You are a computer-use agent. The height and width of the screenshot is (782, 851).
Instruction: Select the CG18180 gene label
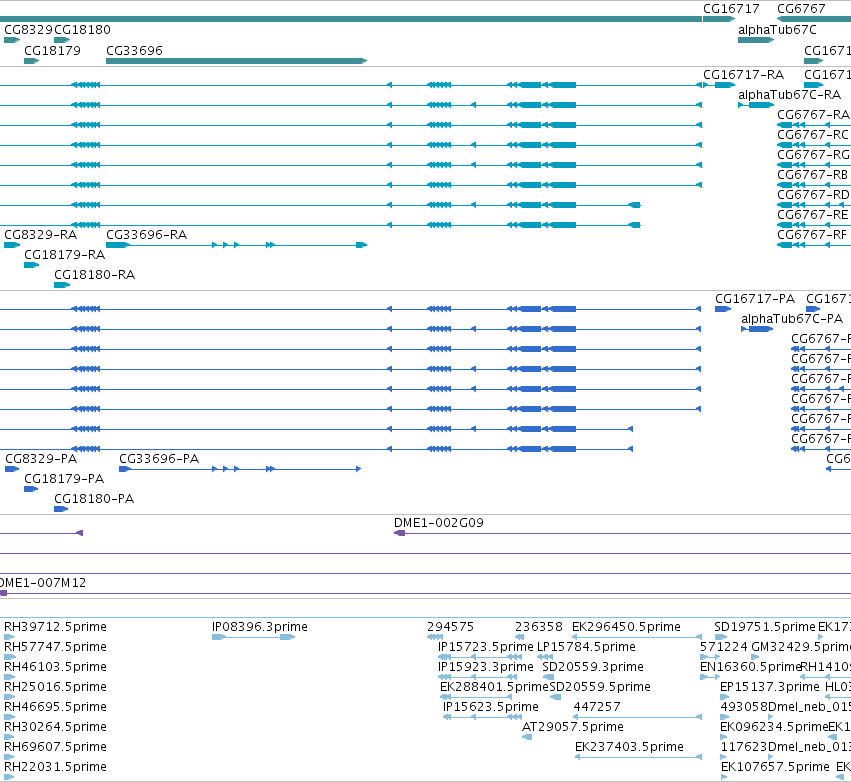(x=82, y=30)
